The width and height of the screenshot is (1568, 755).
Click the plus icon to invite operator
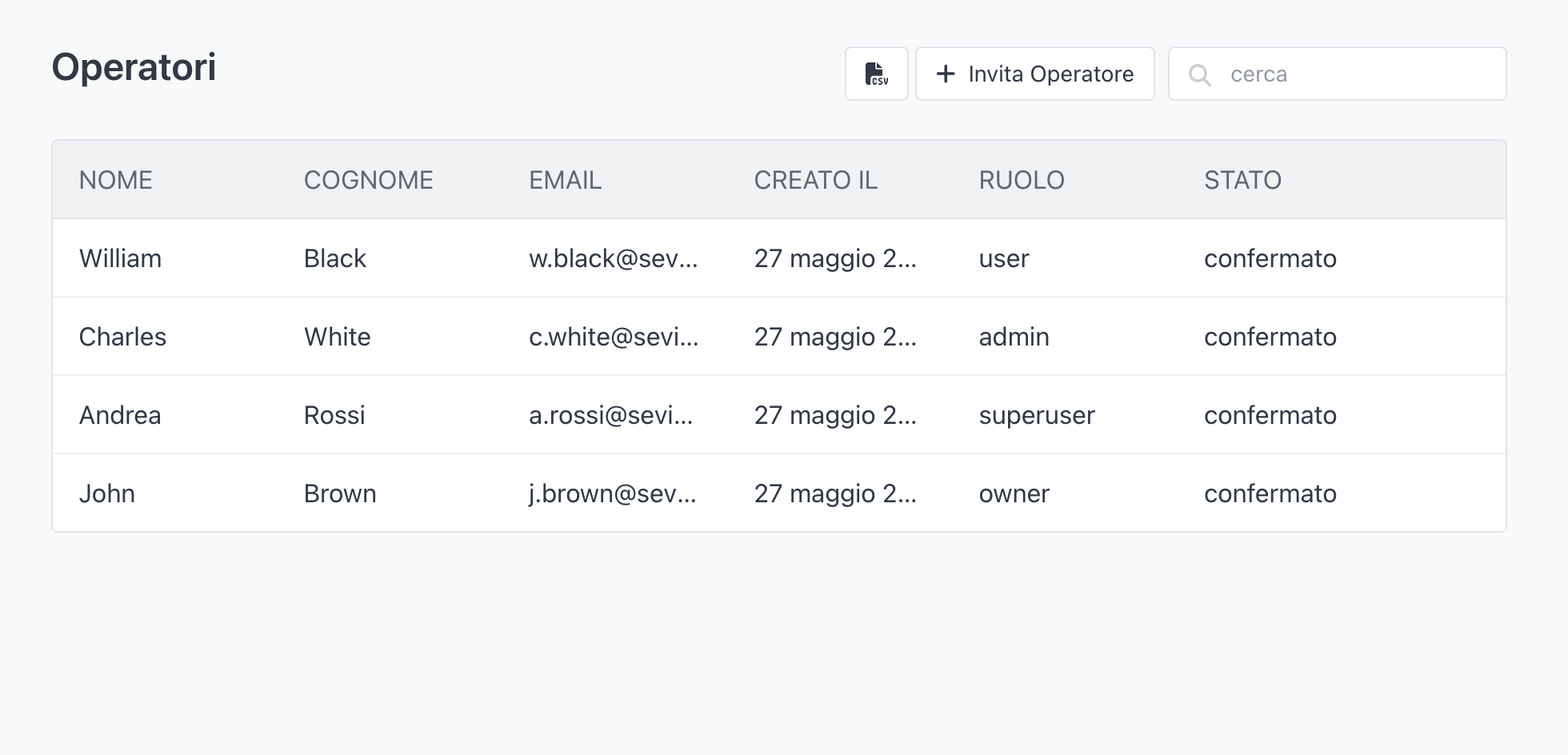pos(946,74)
